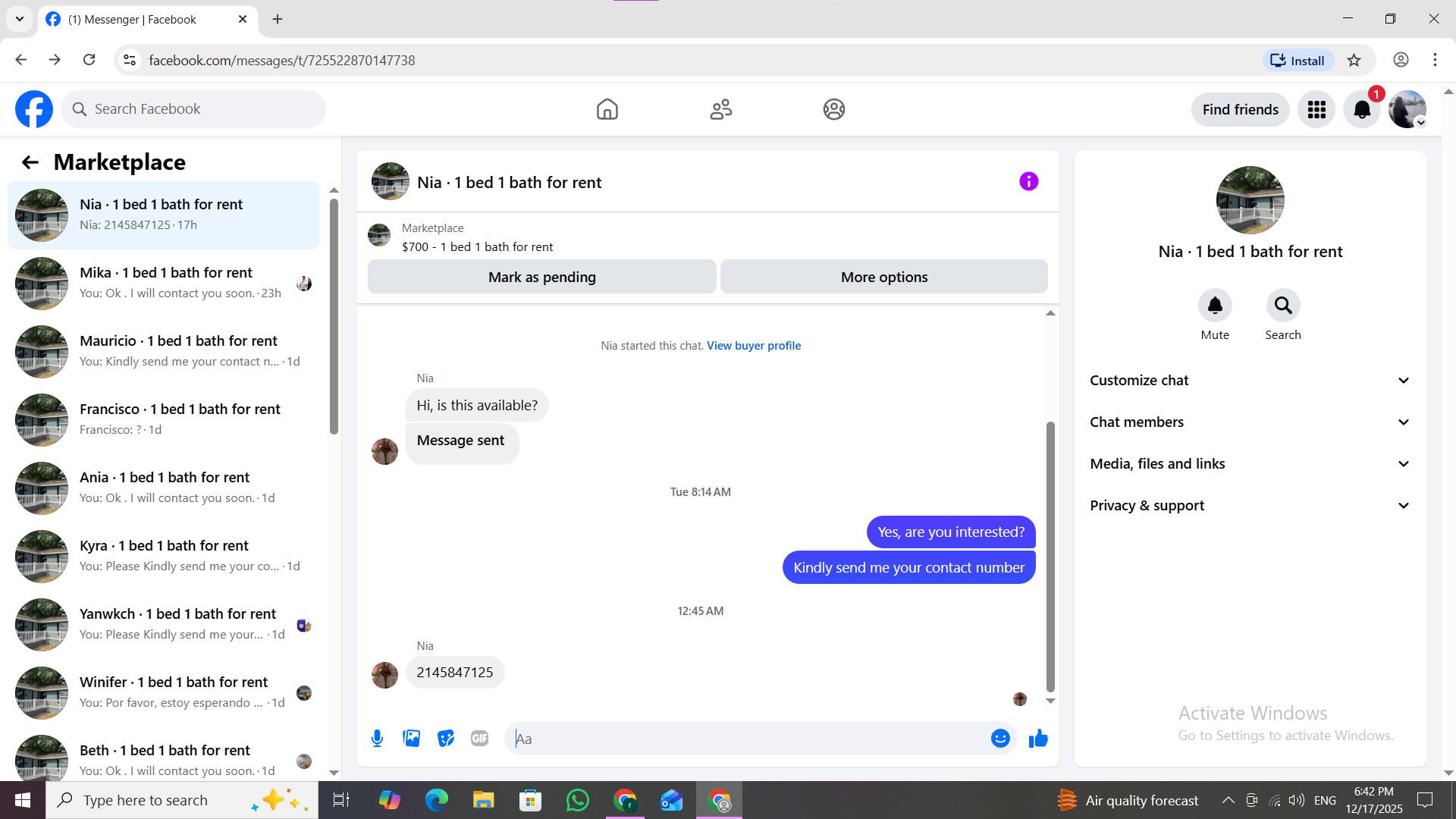Click Mark as pending button
This screenshot has width=1456, height=819.
[541, 277]
